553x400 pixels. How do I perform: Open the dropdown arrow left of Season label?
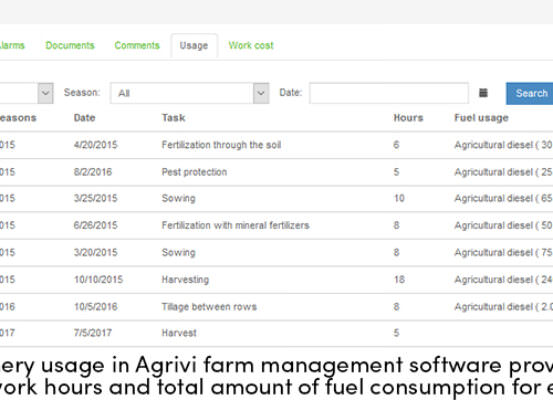coord(45,93)
